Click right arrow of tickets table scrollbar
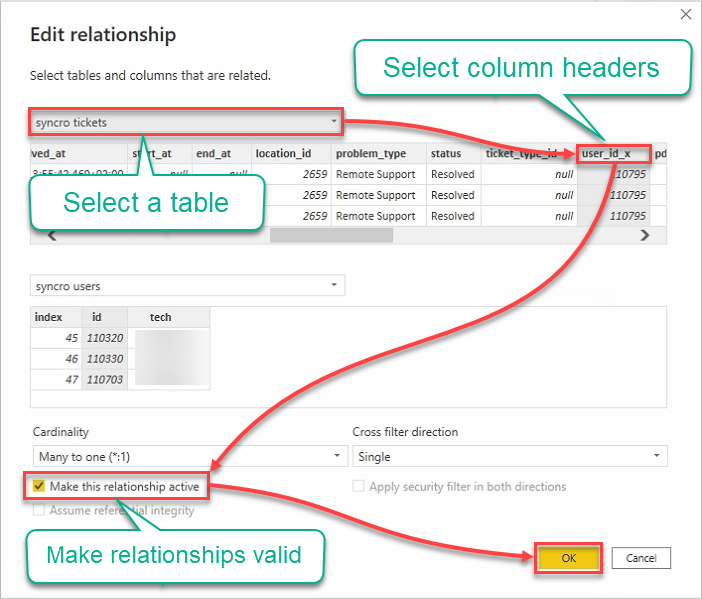The height and width of the screenshot is (599, 702). click(x=645, y=235)
